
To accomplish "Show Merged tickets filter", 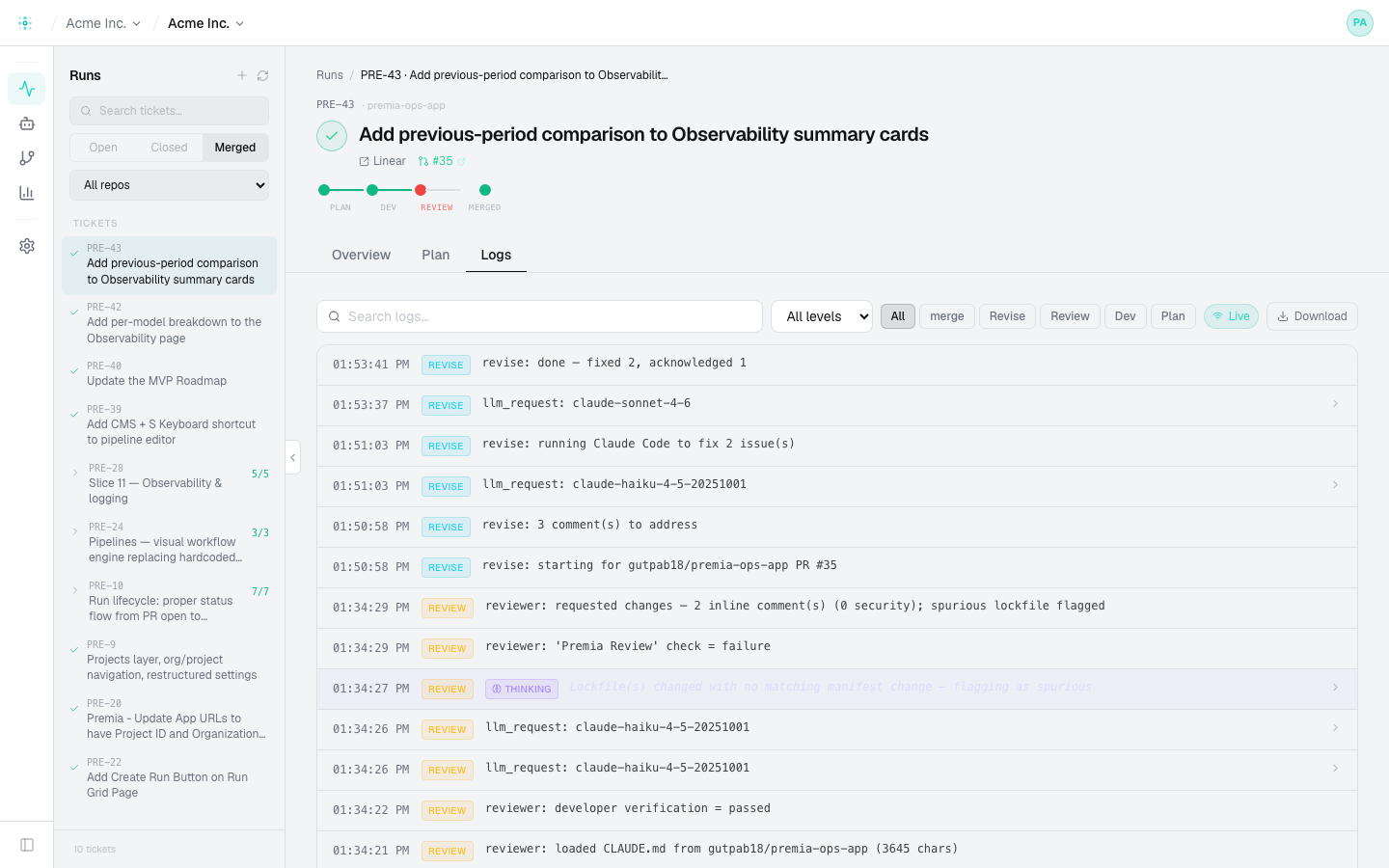I will pyautogui.click(x=235, y=148).
